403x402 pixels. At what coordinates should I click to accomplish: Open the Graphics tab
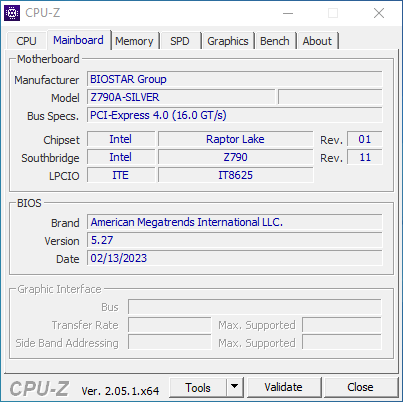click(x=228, y=41)
